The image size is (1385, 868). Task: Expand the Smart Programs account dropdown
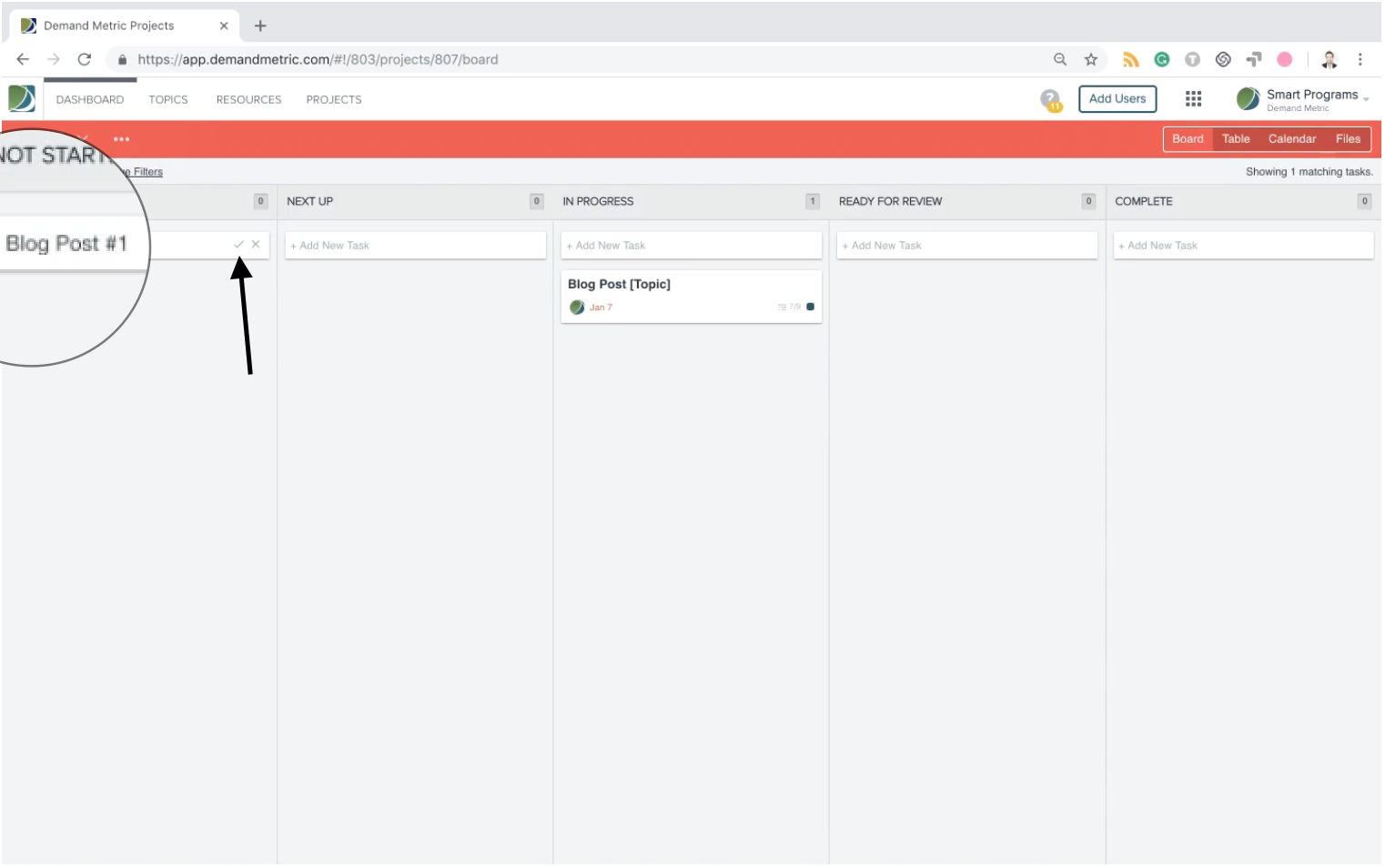pos(1366,98)
